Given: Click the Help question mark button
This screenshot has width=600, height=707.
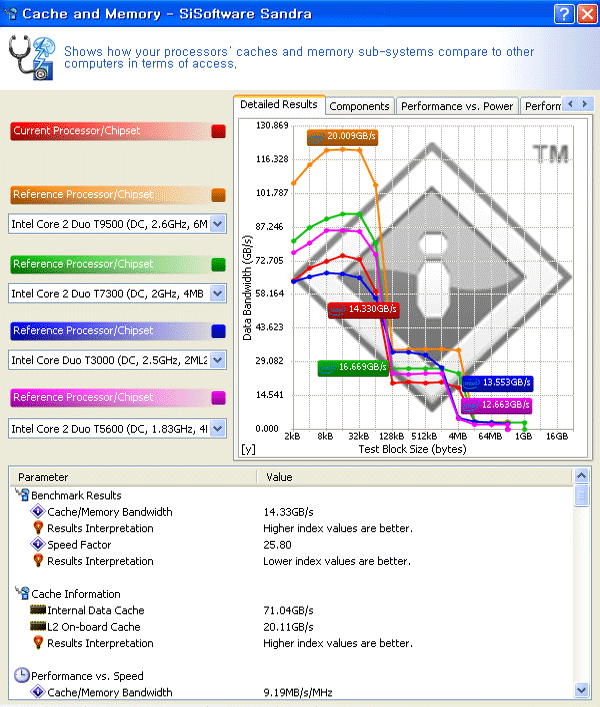Looking at the screenshot, I should (x=564, y=14).
